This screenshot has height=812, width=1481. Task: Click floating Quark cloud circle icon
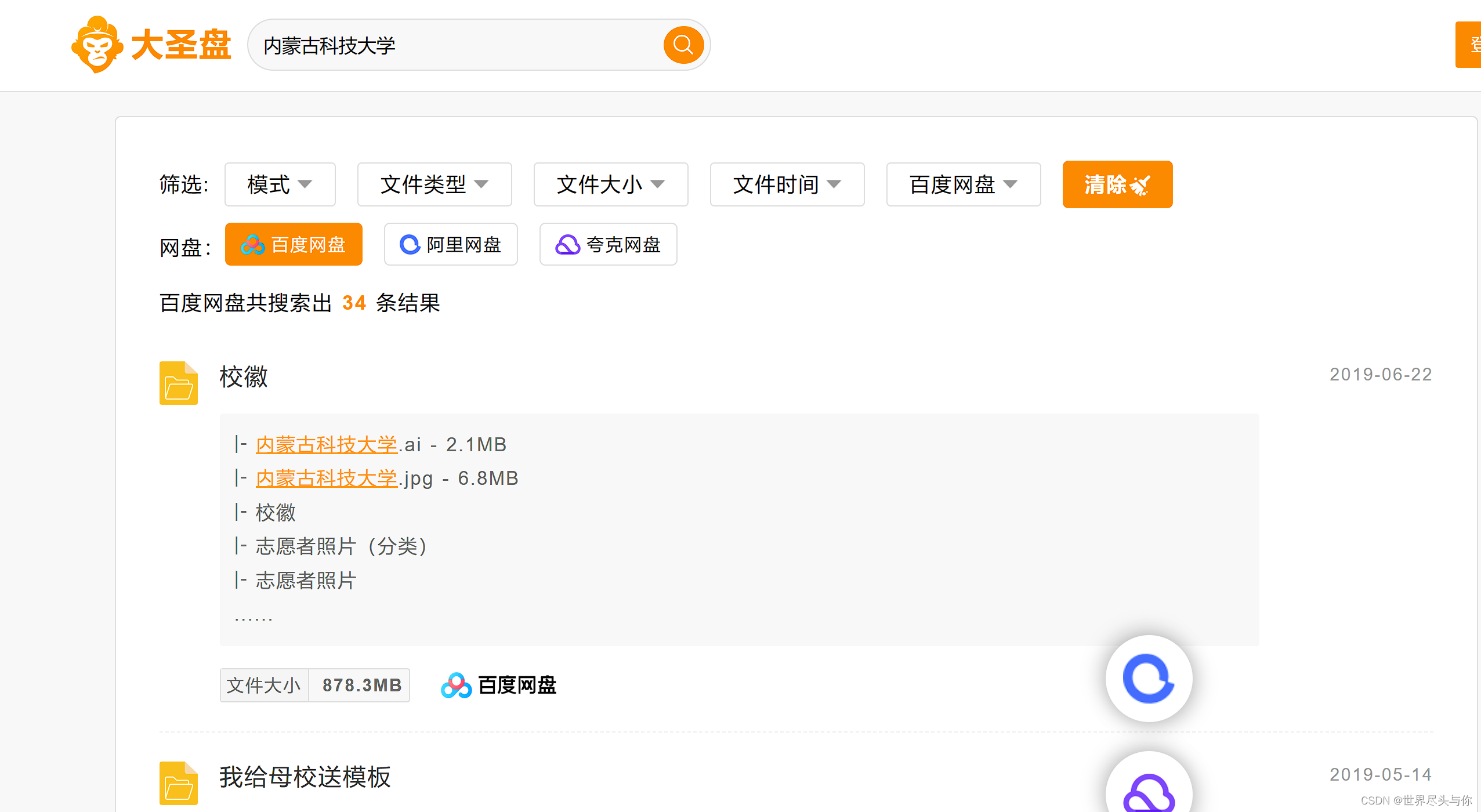[x=1149, y=792]
